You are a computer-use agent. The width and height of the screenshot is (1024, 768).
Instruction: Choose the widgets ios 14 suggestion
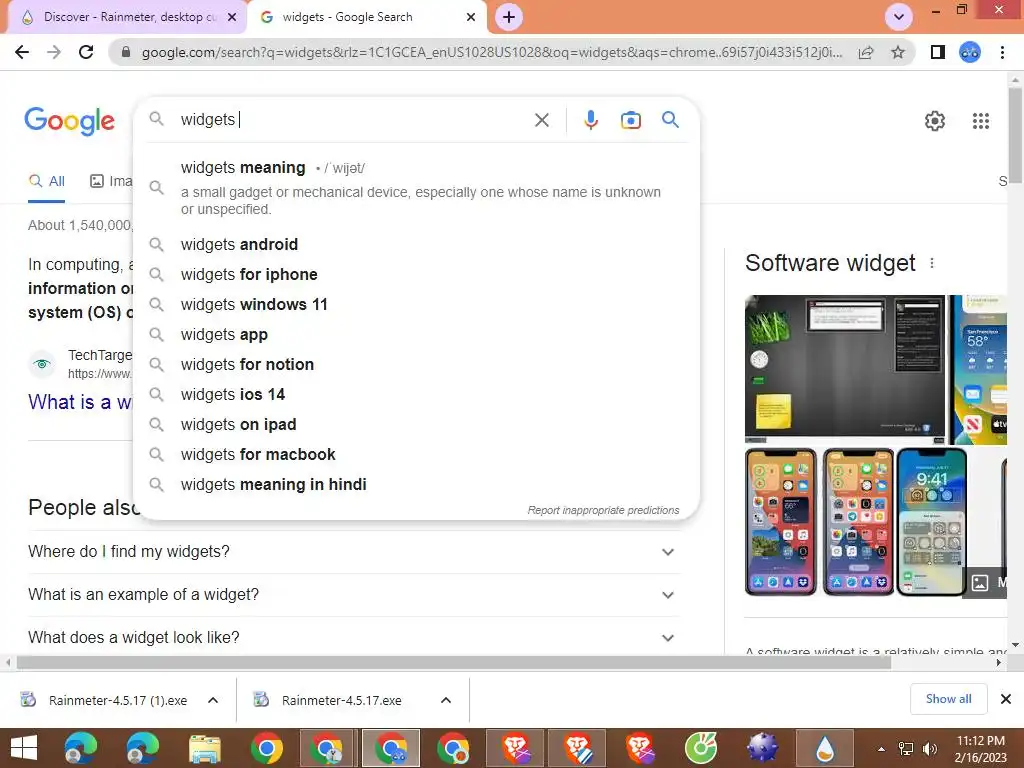416,394
